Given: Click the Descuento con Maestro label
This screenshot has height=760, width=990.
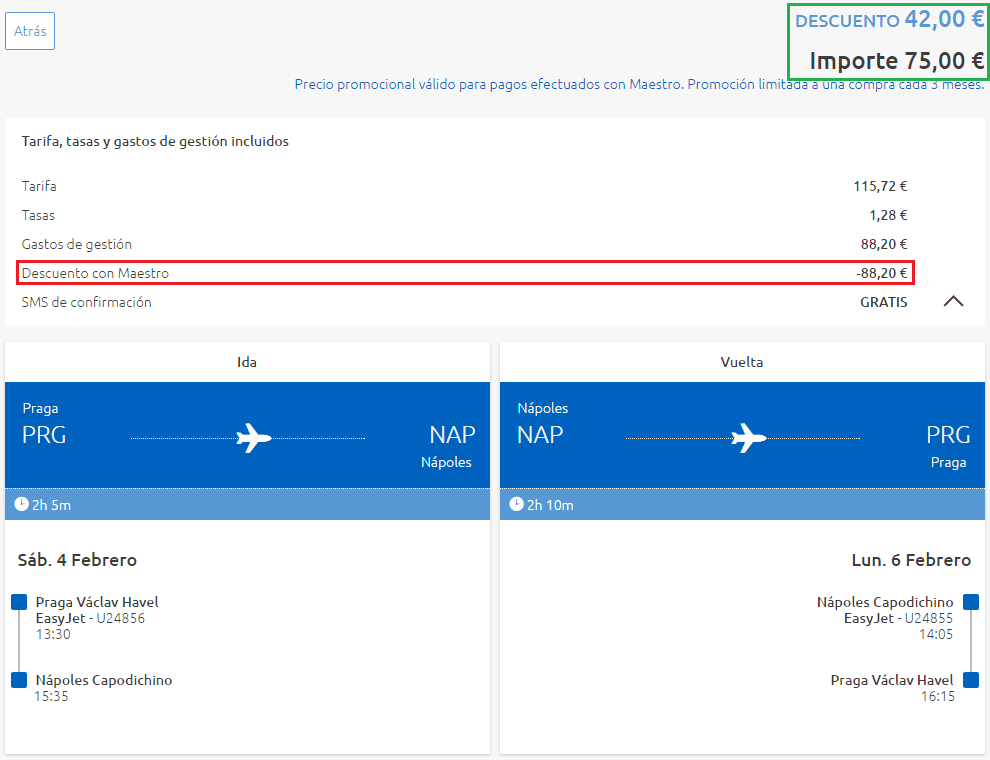Looking at the screenshot, I should coord(95,273).
